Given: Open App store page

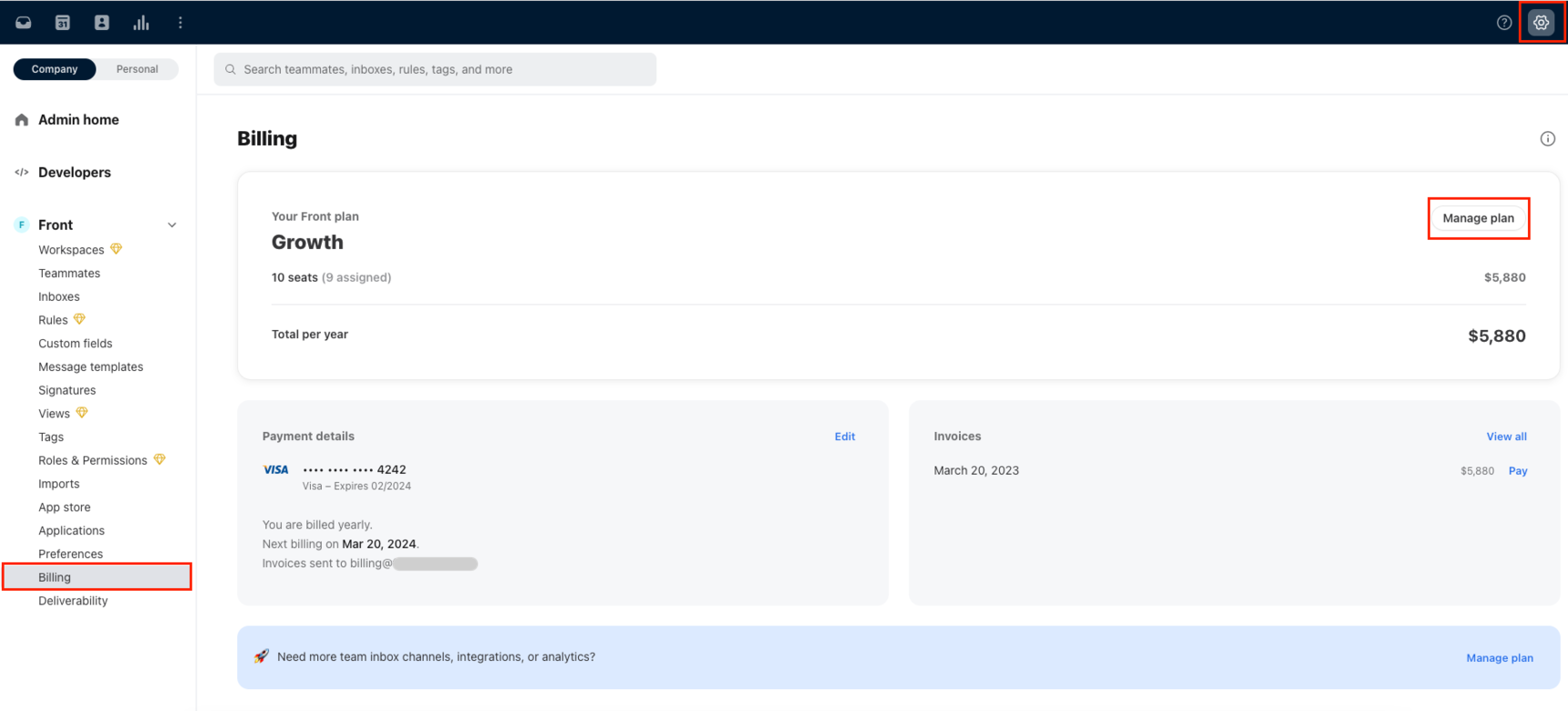Looking at the screenshot, I should (x=65, y=507).
